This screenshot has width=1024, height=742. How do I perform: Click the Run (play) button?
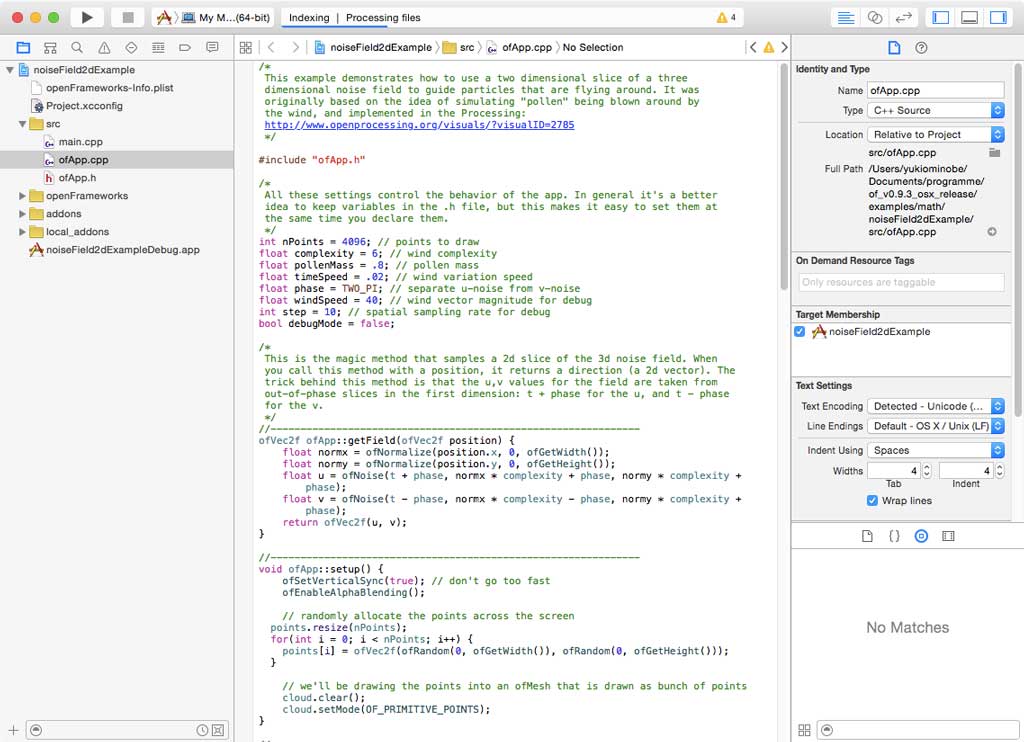pyautogui.click(x=87, y=17)
